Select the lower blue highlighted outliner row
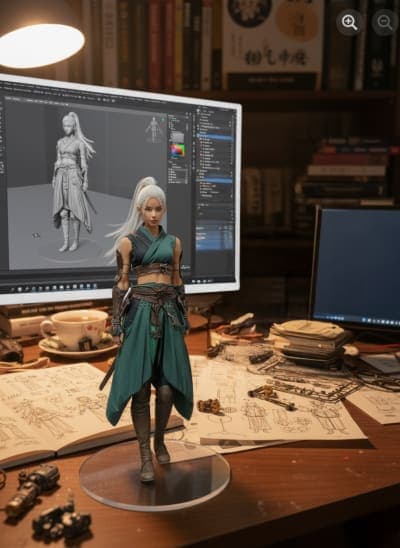This screenshot has height=548, width=400. click(x=215, y=180)
